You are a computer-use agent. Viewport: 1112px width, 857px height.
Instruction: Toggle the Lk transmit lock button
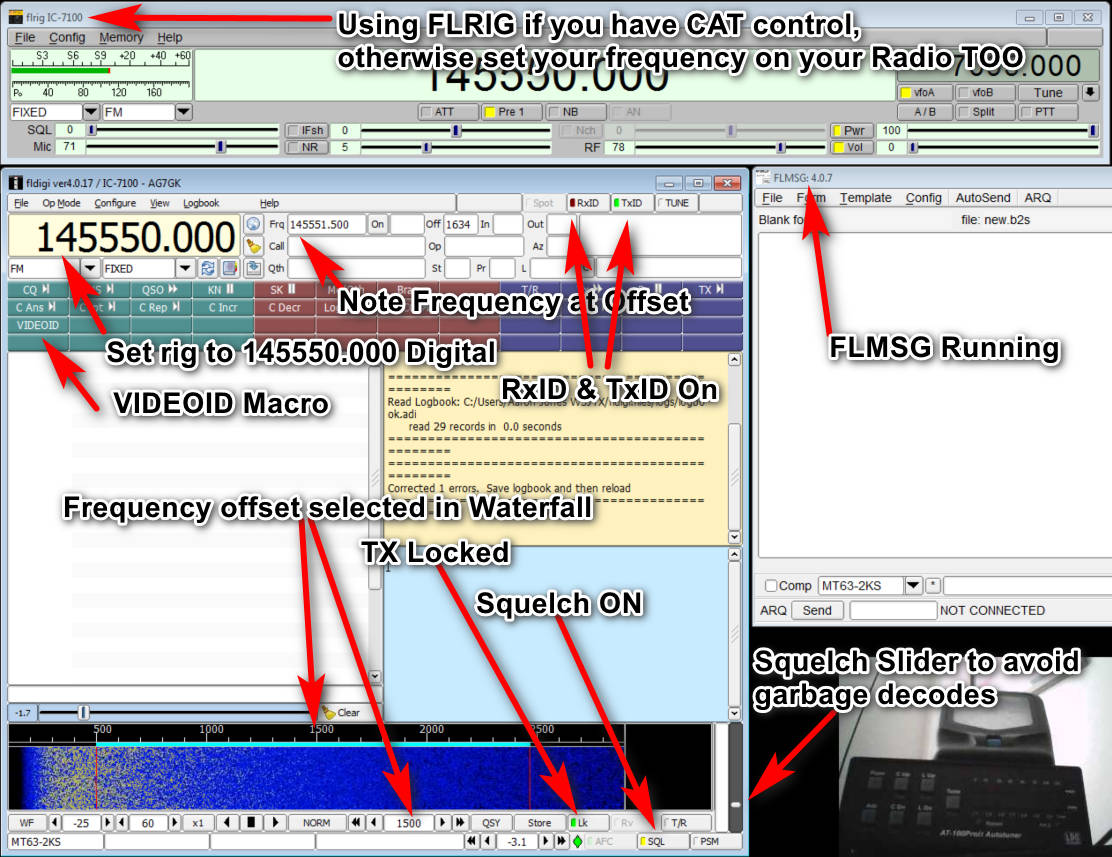tap(589, 823)
